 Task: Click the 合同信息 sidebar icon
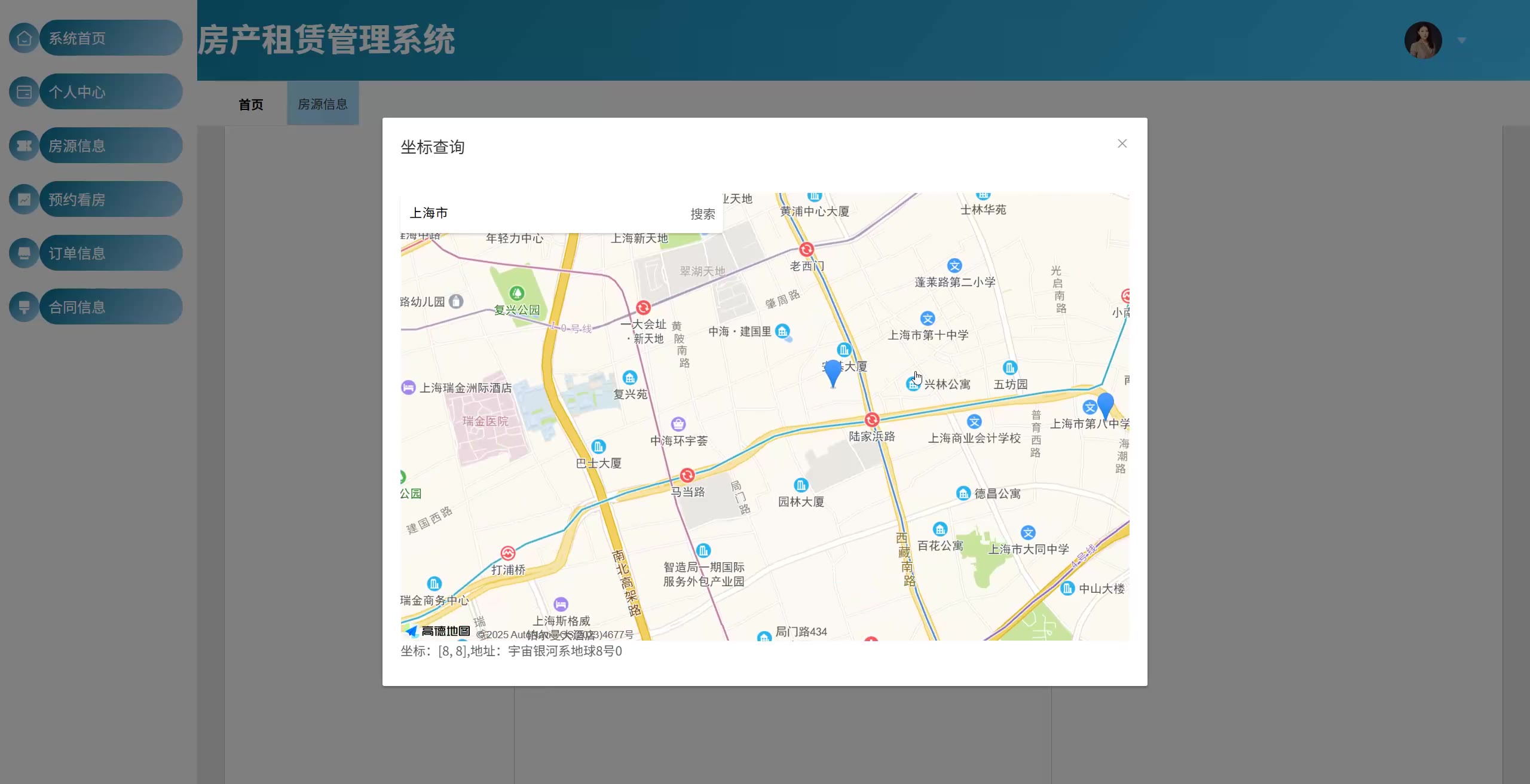24,307
